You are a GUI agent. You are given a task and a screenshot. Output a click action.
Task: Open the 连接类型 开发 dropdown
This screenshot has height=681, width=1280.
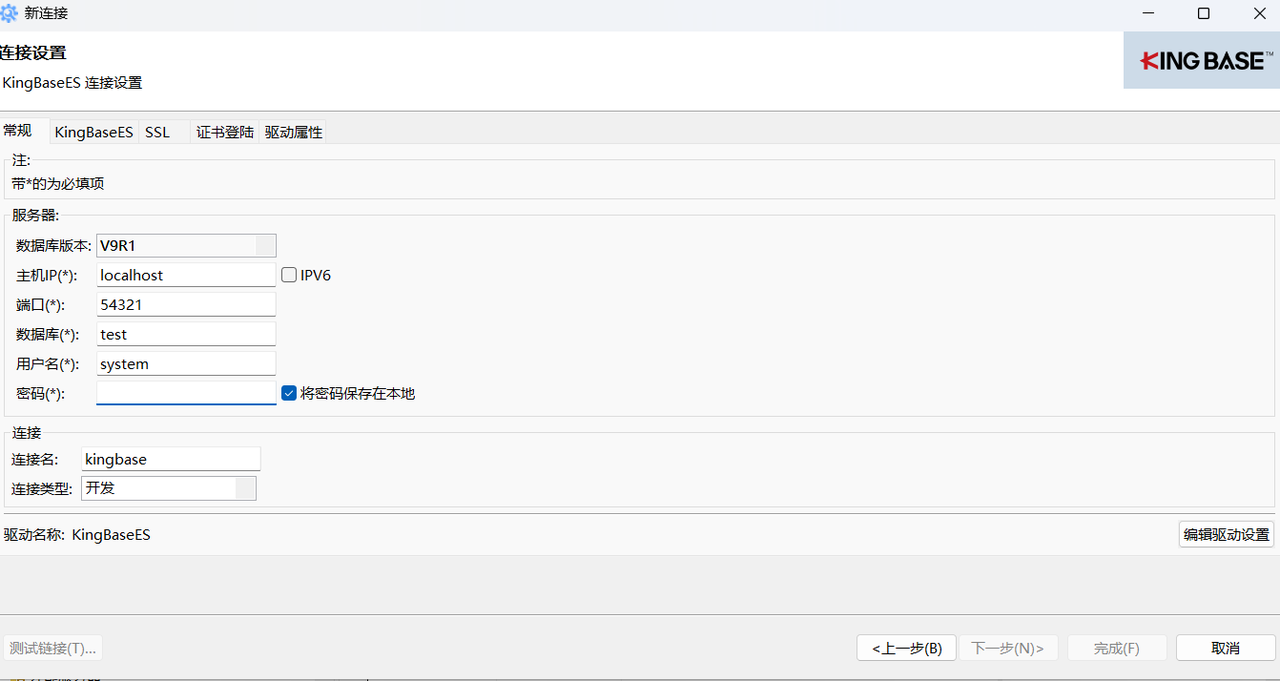[169, 488]
